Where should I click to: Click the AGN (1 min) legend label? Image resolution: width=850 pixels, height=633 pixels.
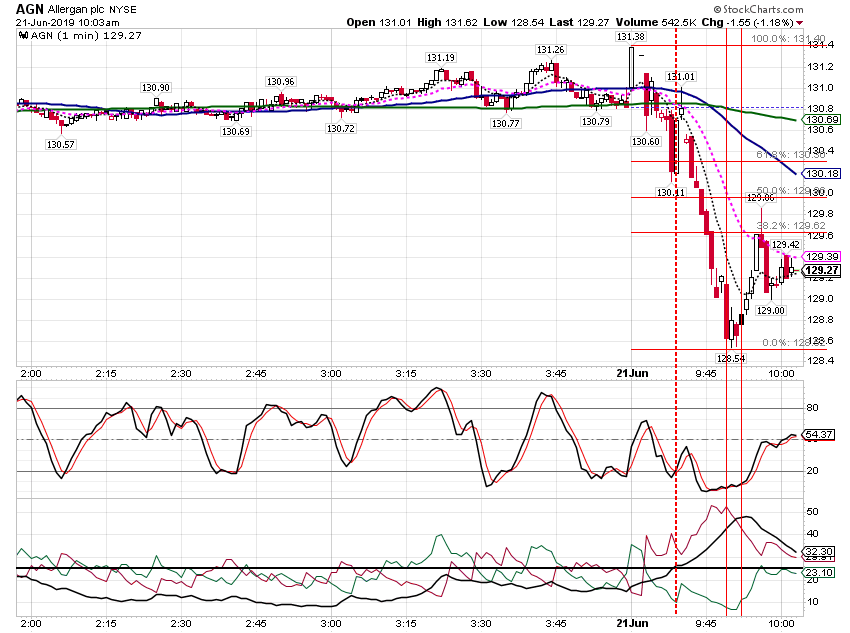[x=86, y=36]
